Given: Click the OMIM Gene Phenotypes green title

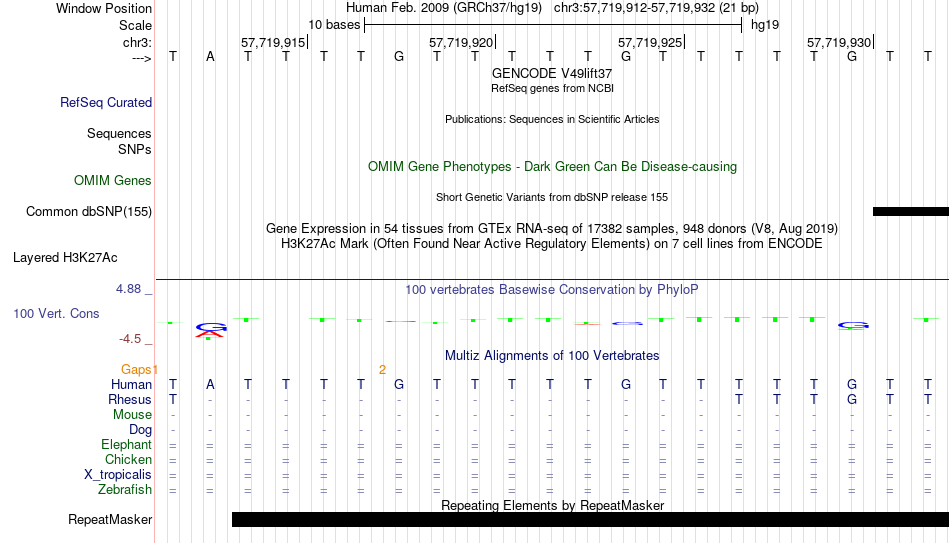Looking at the screenshot, I should (552, 167).
